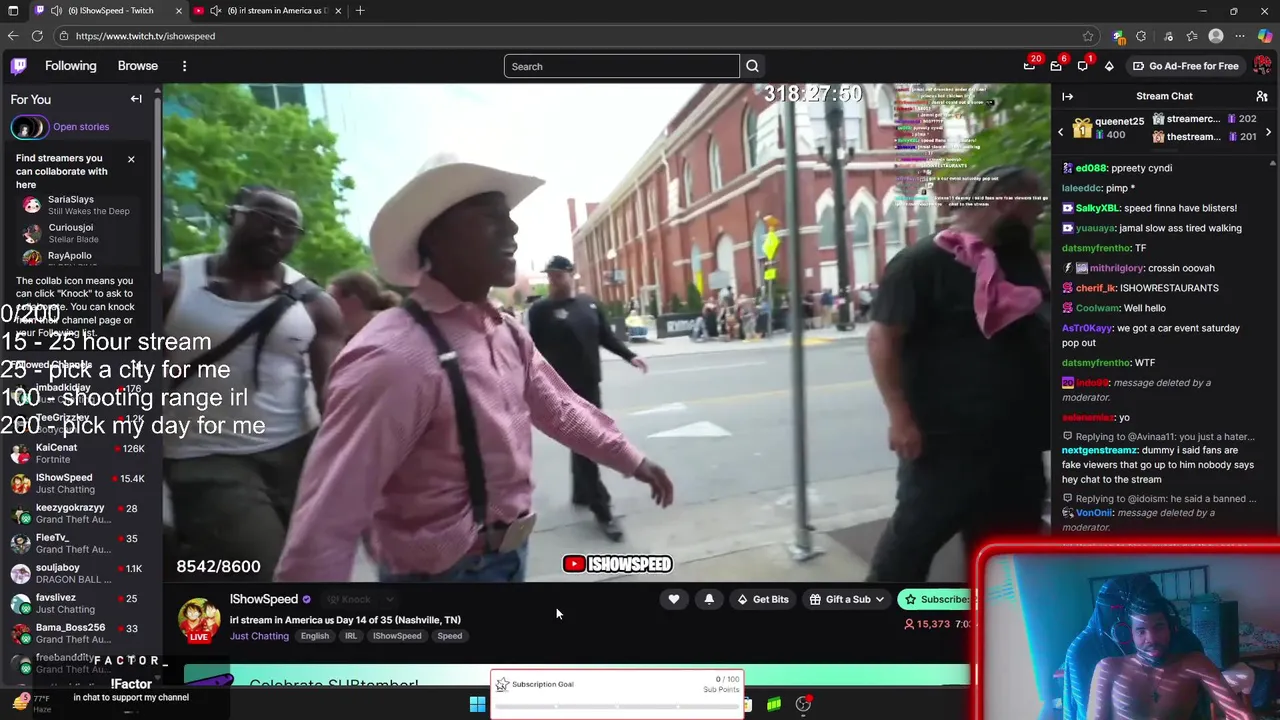Open the browser profile avatar

coord(1216,36)
